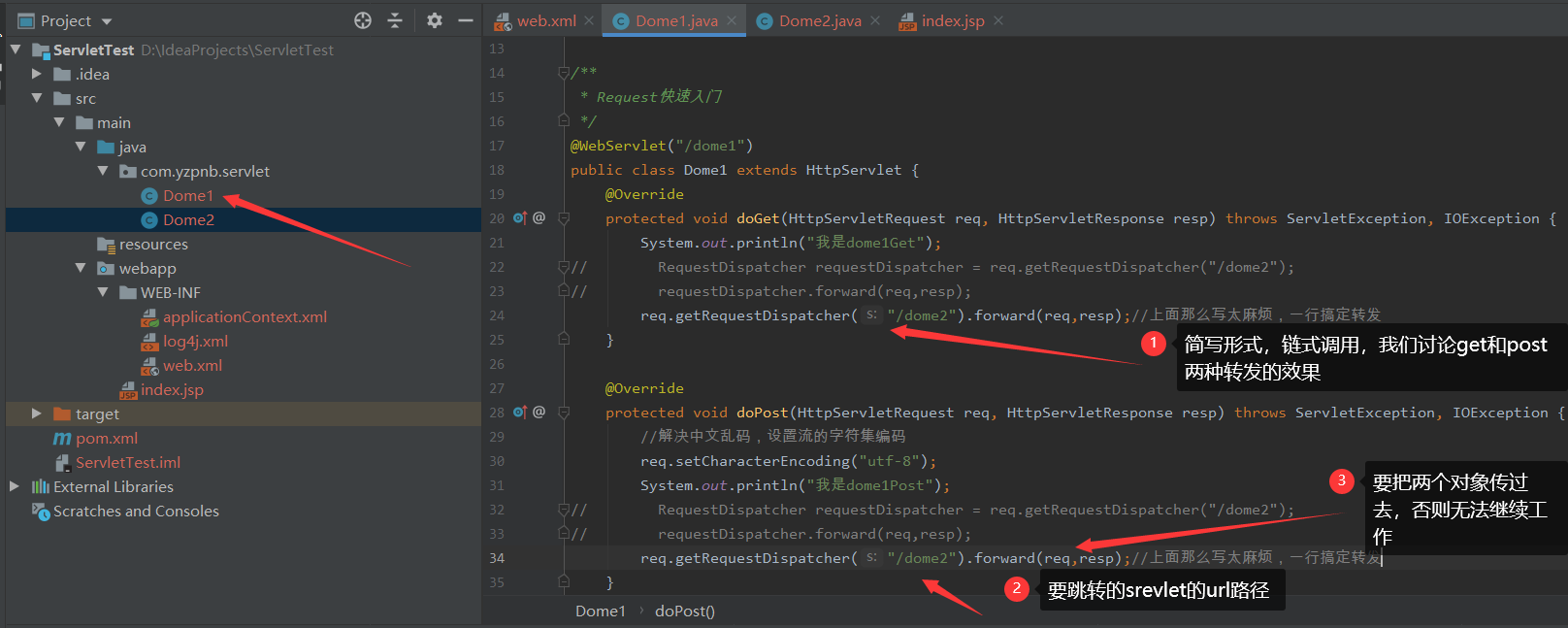Close the Dome2.java tab
The width and height of the screenshot is (1568, 628).
pyautogui.click(x=875, y=20)
